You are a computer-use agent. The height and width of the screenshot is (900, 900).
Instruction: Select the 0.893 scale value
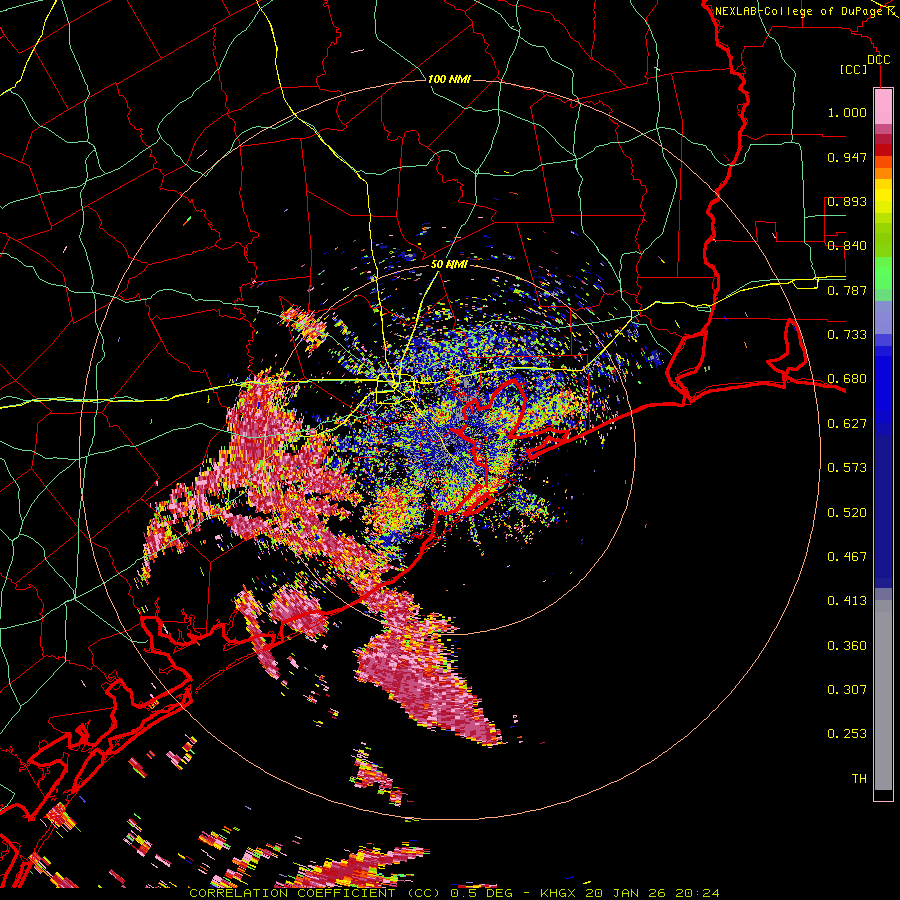(847, 201)
